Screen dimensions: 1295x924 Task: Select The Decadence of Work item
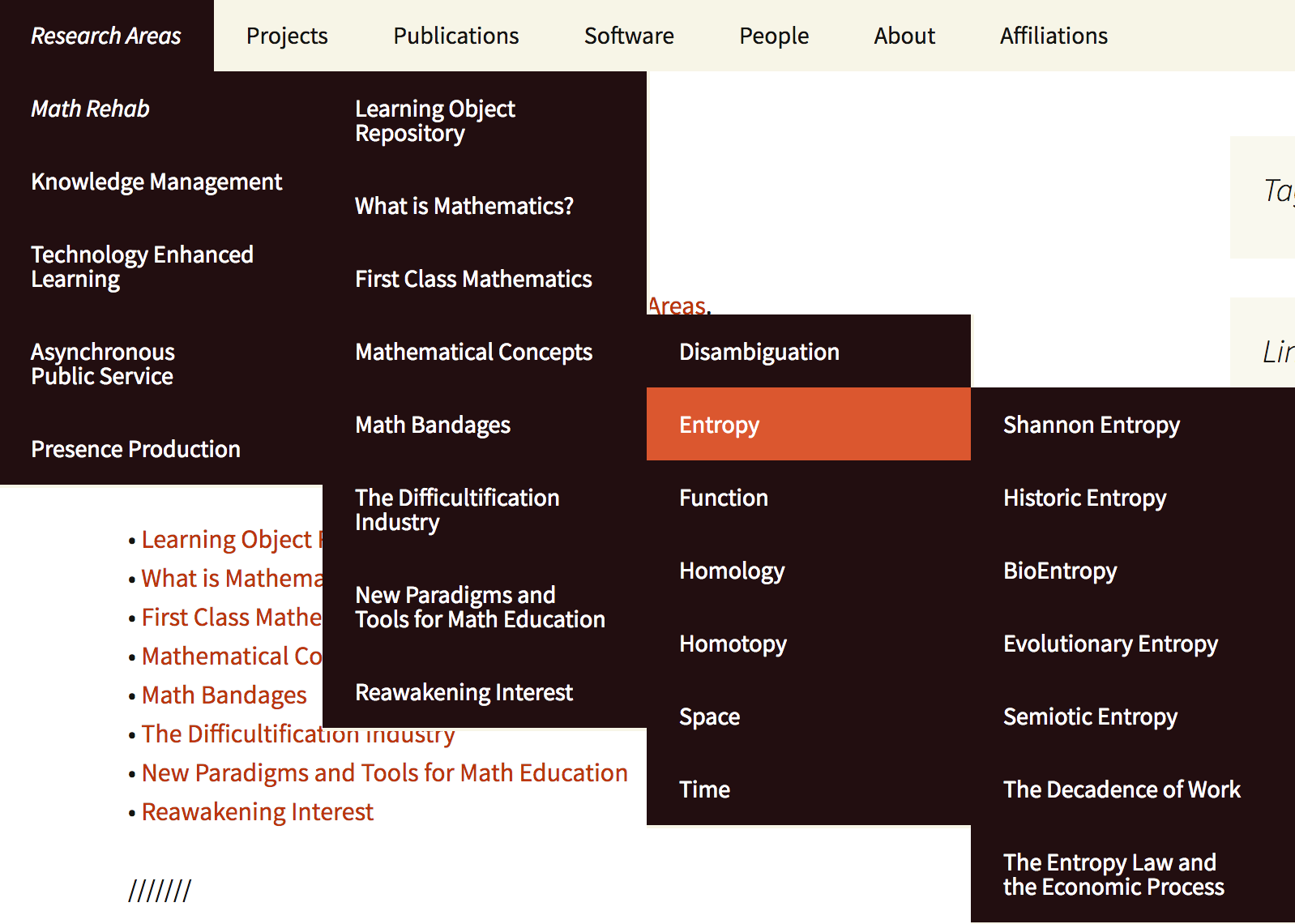[1122, 789]
